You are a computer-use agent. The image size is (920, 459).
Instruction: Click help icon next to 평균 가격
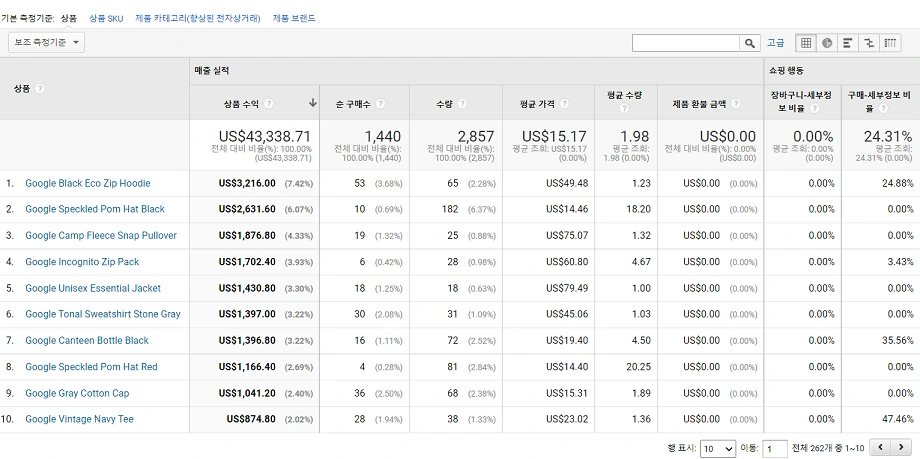click(564, 103)
